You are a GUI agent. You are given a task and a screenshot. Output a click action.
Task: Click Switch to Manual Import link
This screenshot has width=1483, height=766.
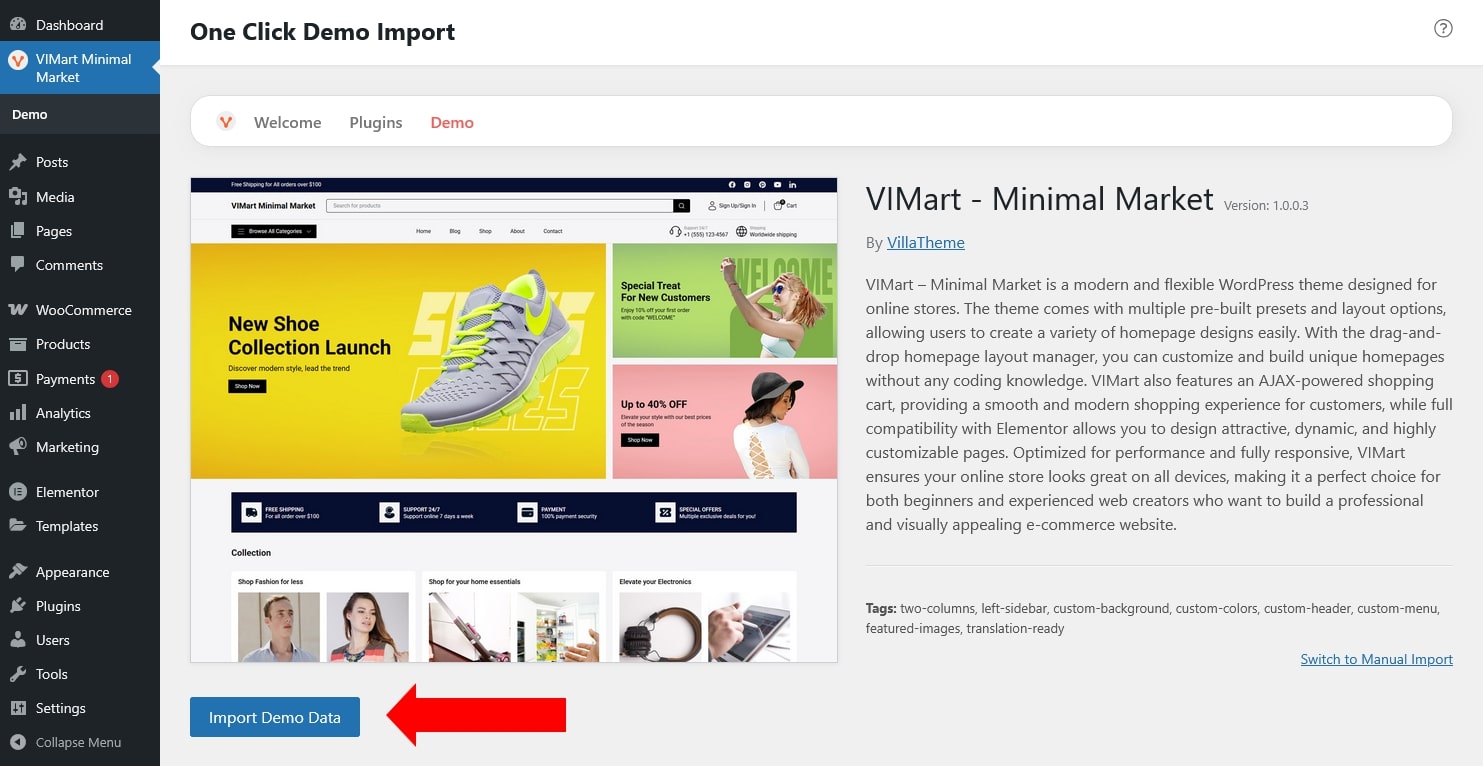click(1377, 659)
